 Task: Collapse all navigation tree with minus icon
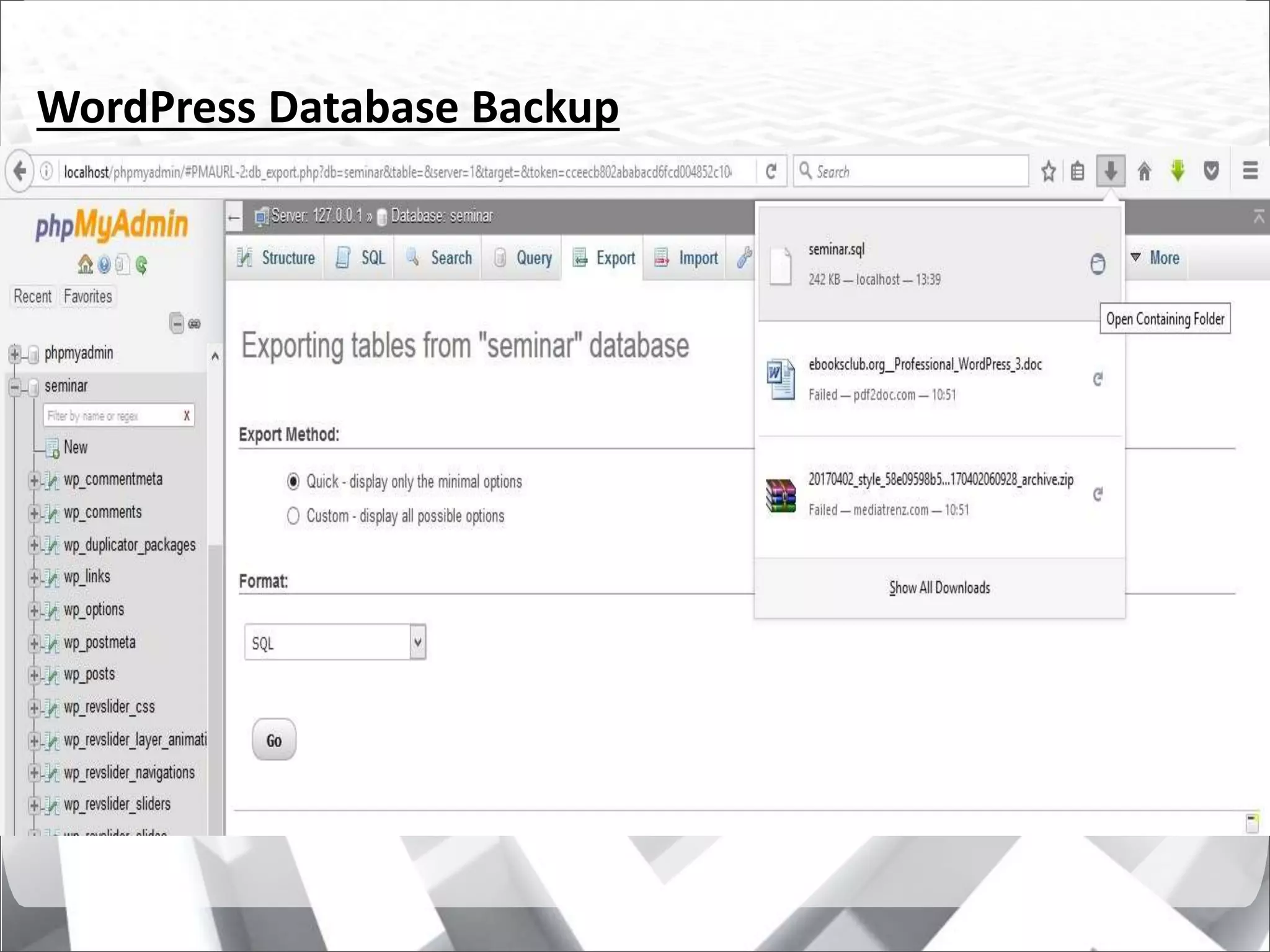tap(177, 324)
